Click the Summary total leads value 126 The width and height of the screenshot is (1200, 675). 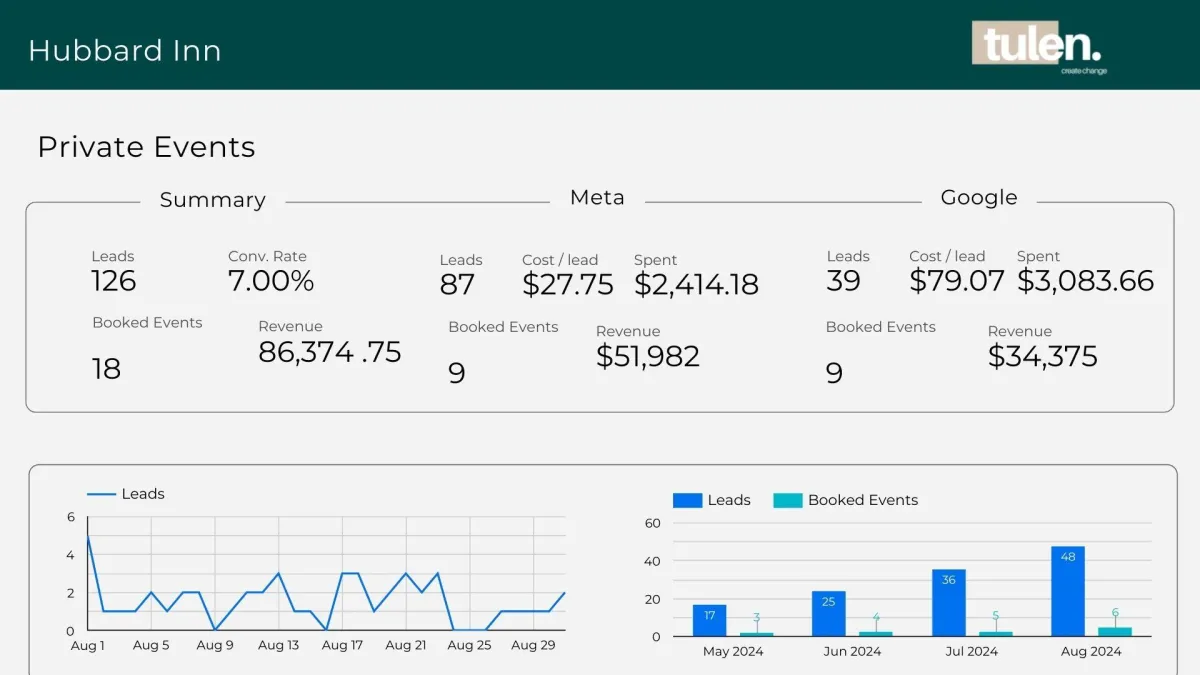113,281
